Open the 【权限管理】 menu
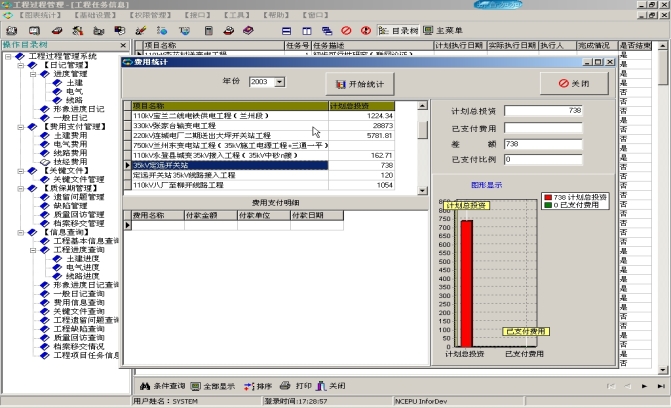This screenshot has height=408, width=671. coord(150,15)
